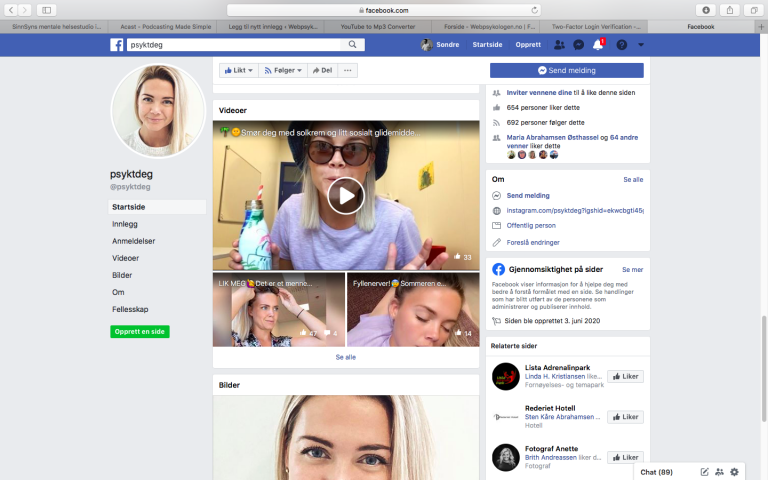Viewport: 768px width, 480px height.
Task: Click the Safari address bar
Action: click(x=384, y=10)
